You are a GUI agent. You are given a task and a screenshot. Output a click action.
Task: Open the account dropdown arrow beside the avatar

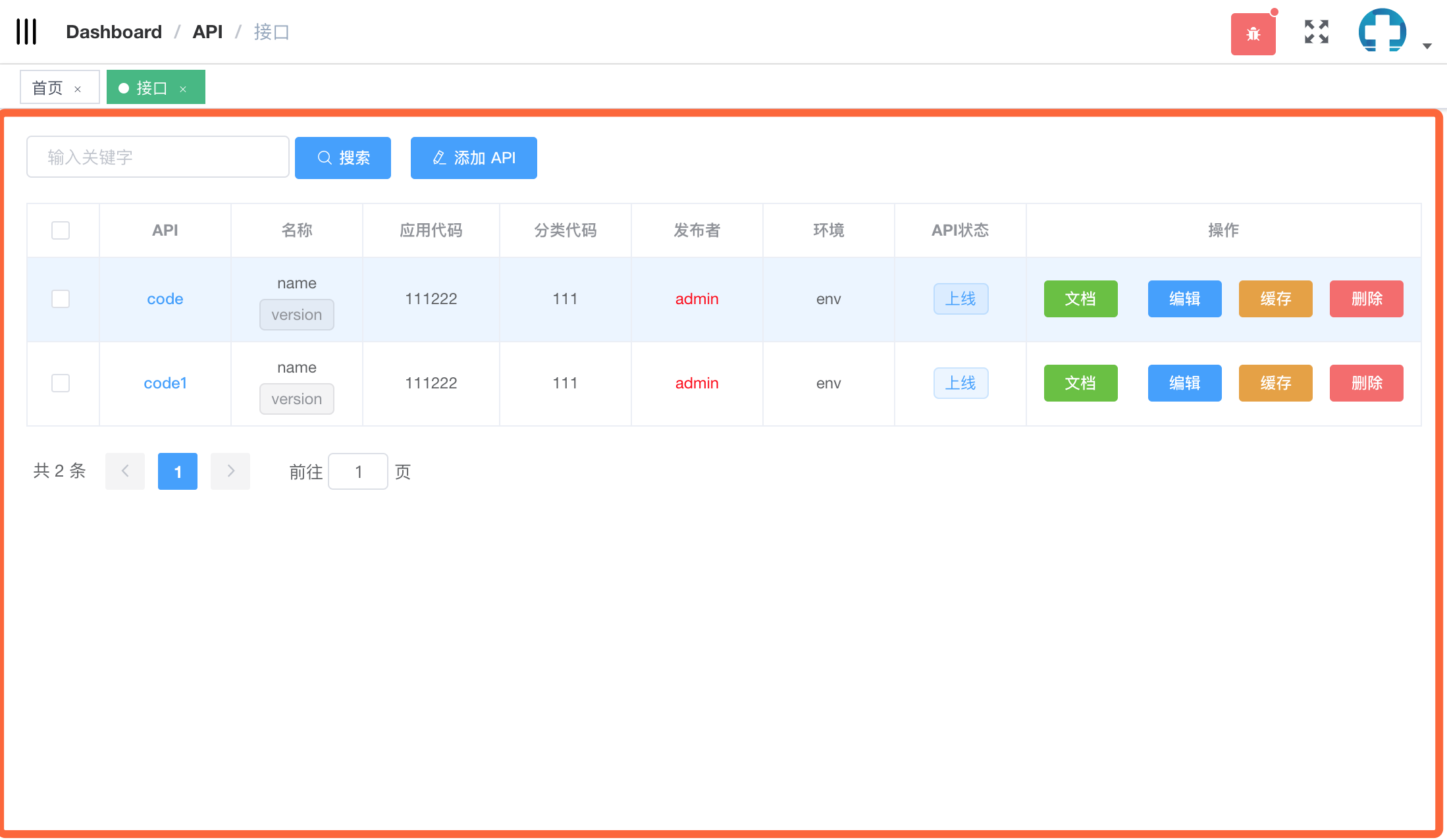click(x=1427, y=46)
